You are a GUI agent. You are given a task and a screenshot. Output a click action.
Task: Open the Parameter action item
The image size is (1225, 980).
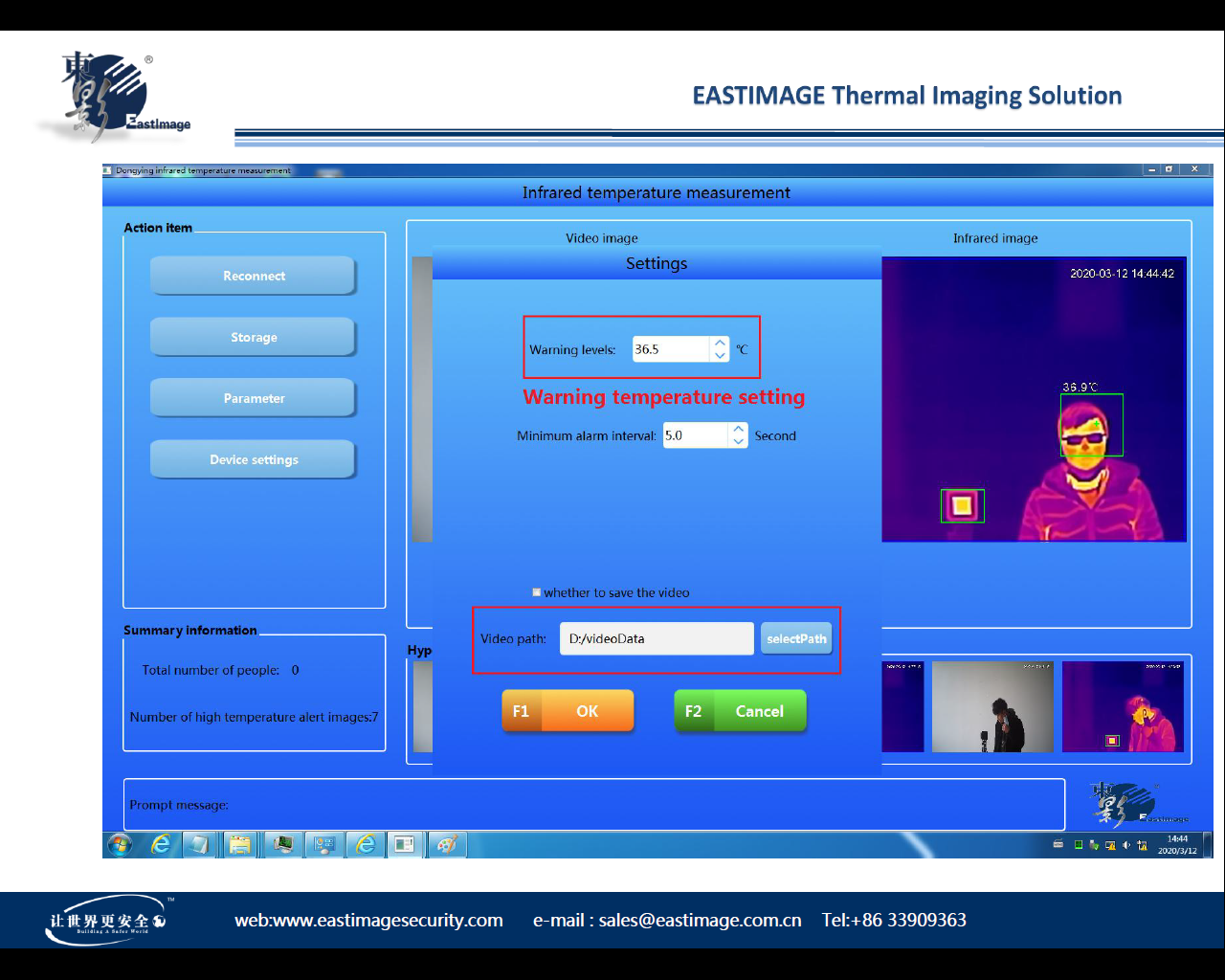(254, 399)
